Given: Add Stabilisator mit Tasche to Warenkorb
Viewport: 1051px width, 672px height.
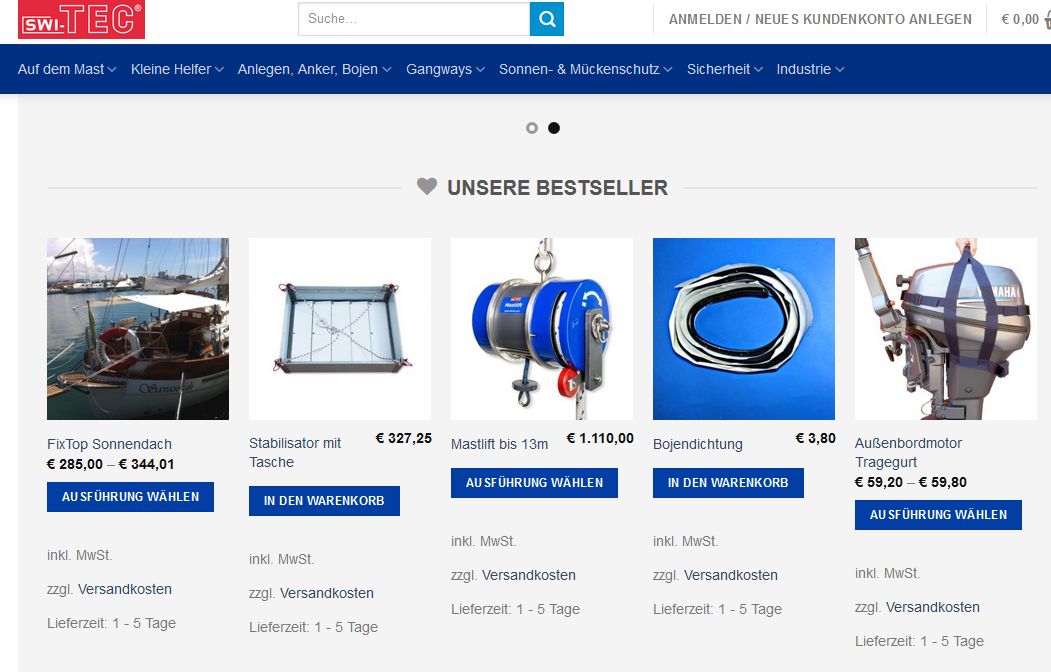Looking at the screenshot, I should (324, 500).
